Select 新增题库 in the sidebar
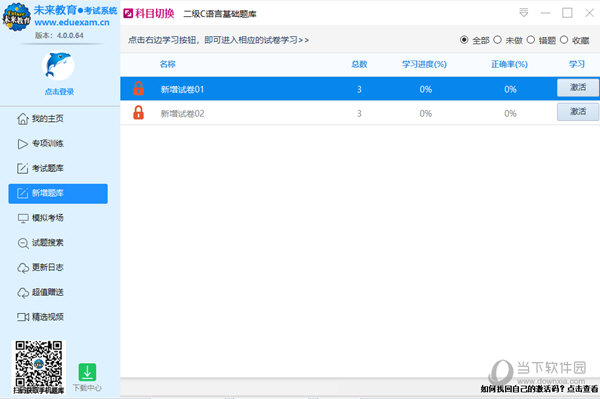 58,193
